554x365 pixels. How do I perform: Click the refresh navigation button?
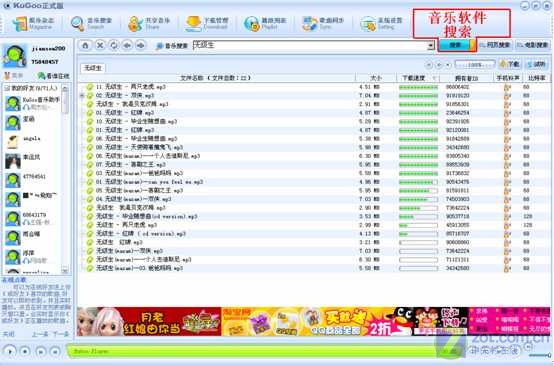(114, 46)
